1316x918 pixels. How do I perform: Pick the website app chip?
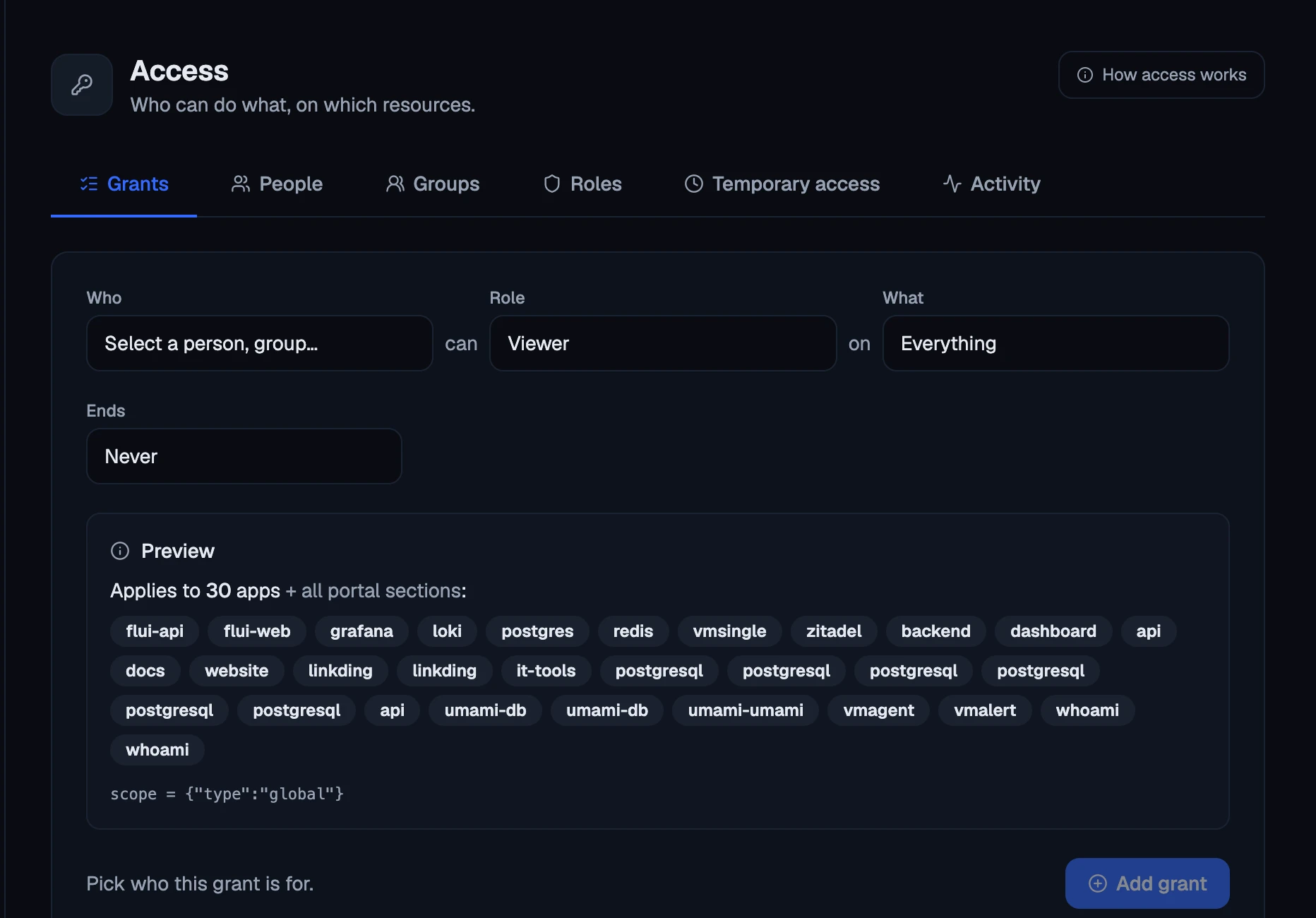[x=237, y=671]
